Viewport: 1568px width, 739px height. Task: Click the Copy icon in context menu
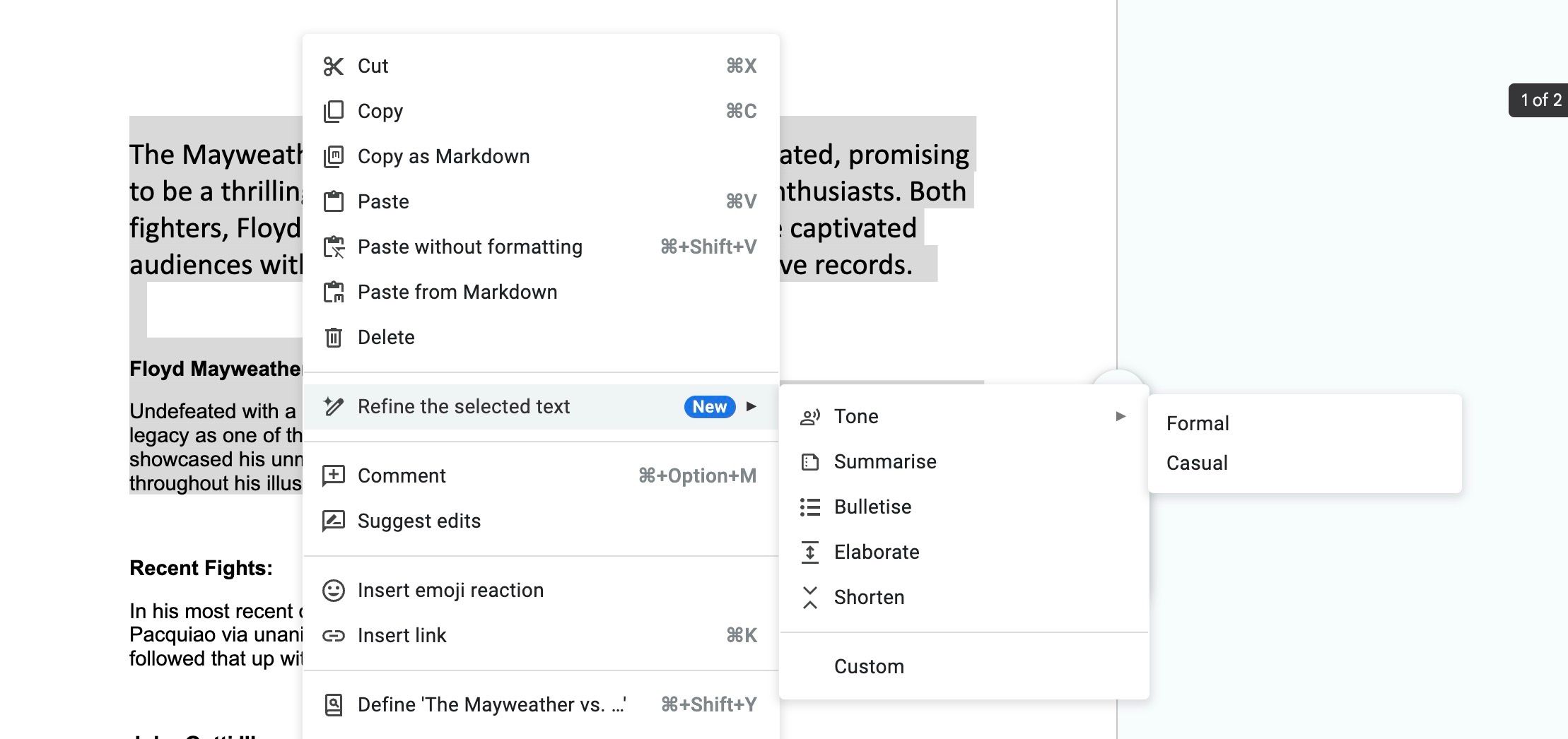coord(333,112)
